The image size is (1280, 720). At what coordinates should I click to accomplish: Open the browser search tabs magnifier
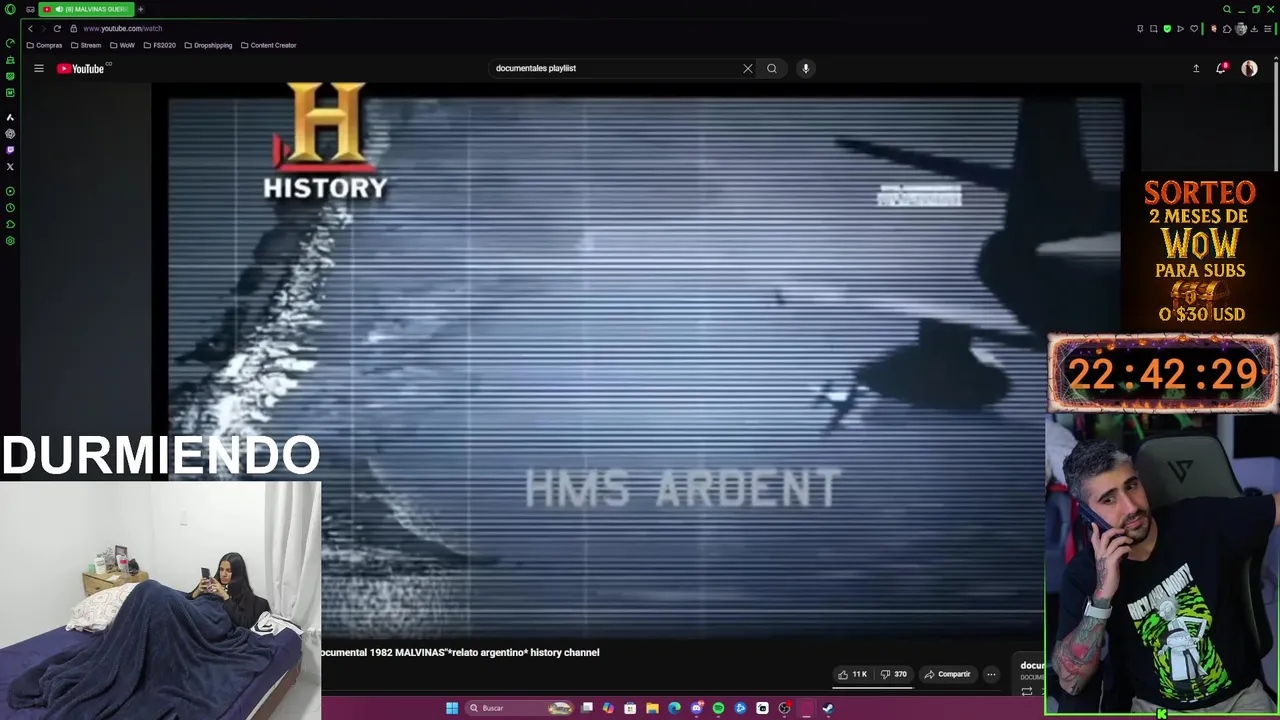tap(1227, 9)
